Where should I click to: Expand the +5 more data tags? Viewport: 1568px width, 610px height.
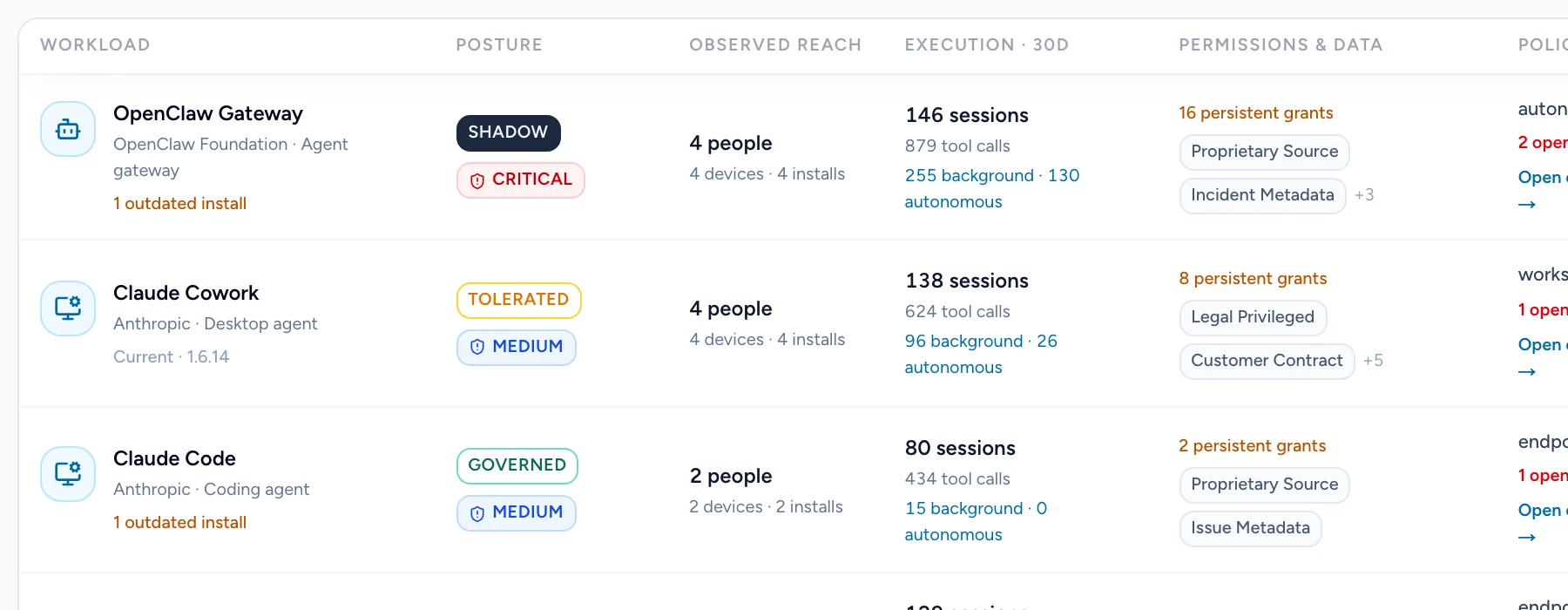pos(1373,361)
